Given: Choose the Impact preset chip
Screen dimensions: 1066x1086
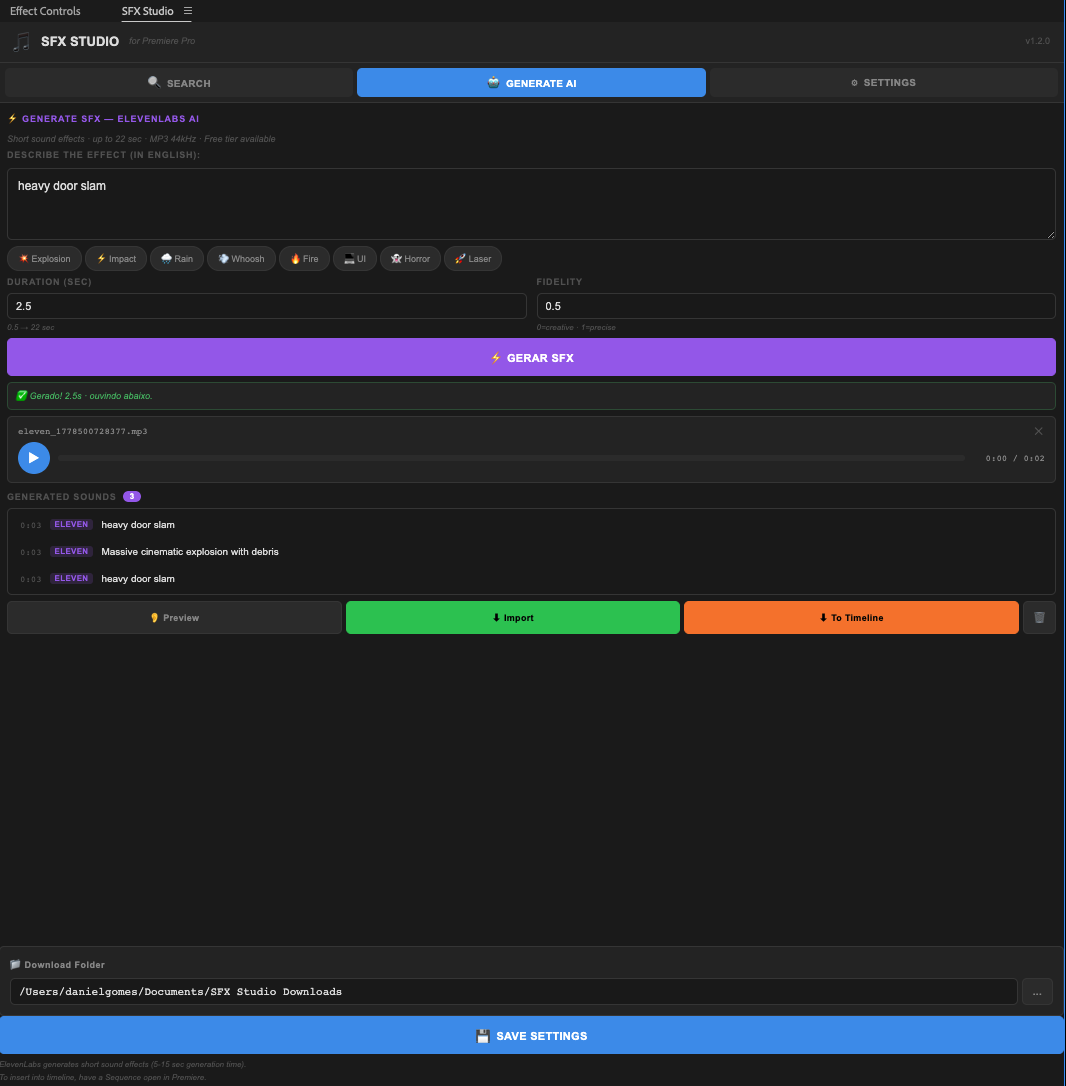Looking at the screenshot, I should (116, 259).
